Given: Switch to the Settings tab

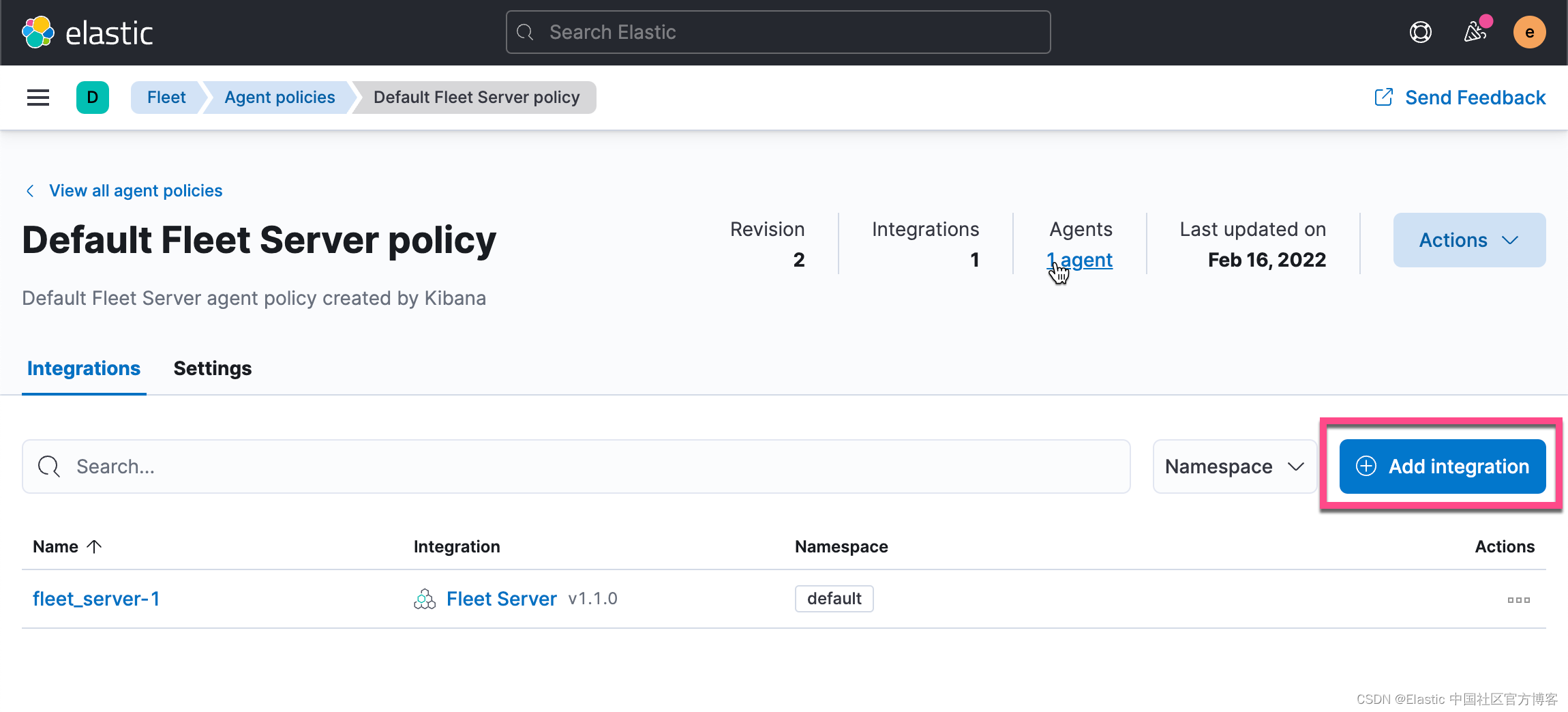Looking at the screenshot, I should point(212,368).
